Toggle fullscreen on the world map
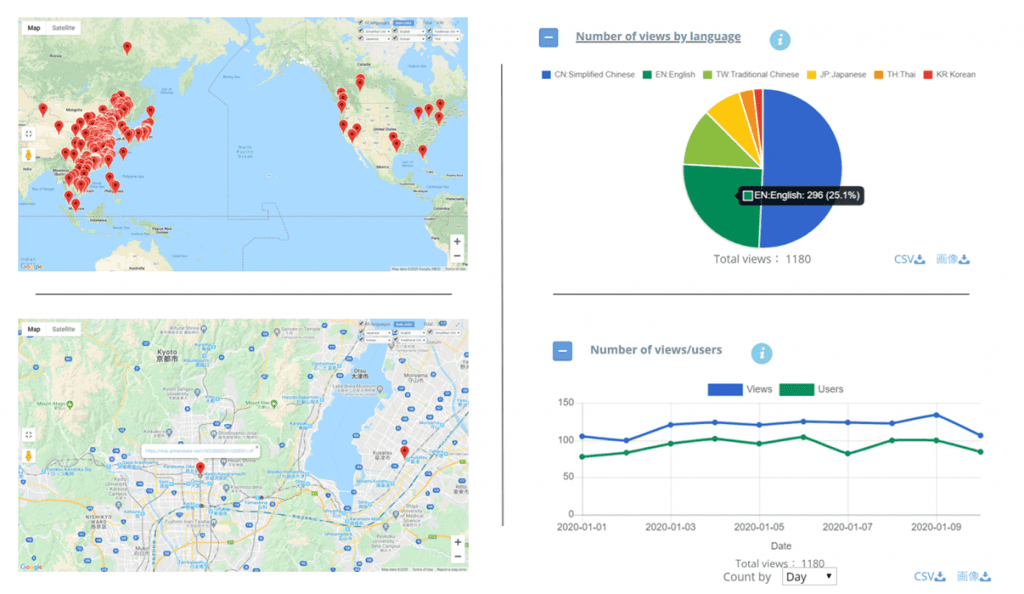Viewport: 1024px width, 594px height. [28, 133]
